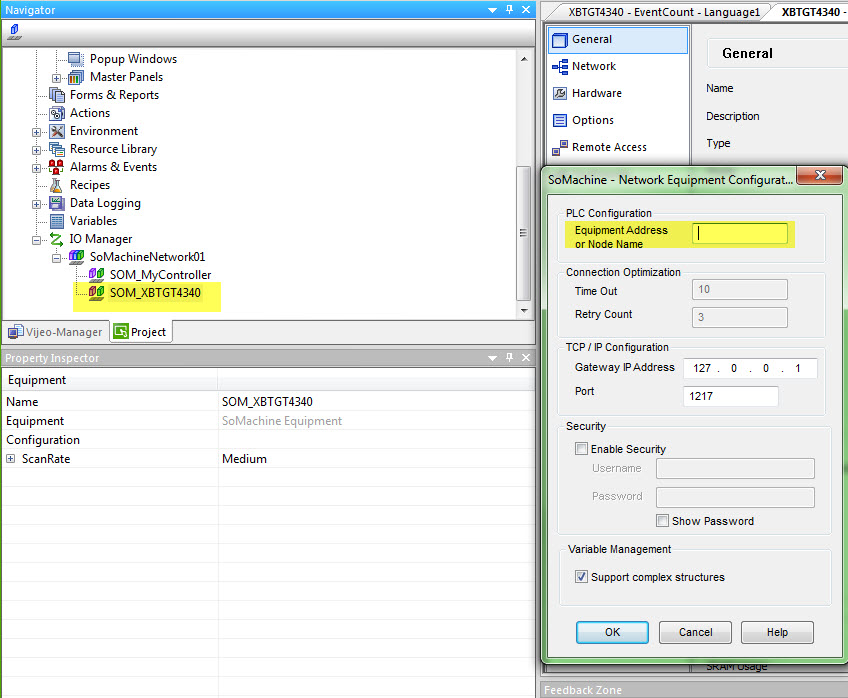Click the Variables table icon

(x=56, y=221)
